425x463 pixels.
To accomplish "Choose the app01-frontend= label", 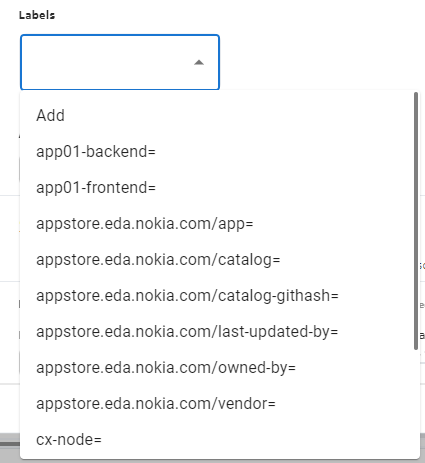I will [220, 187].
